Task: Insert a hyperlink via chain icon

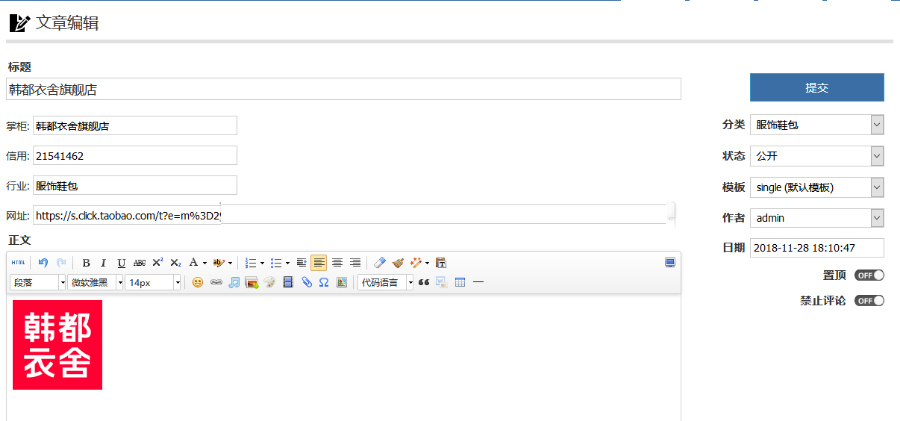Action: click(x=216, y=283)
